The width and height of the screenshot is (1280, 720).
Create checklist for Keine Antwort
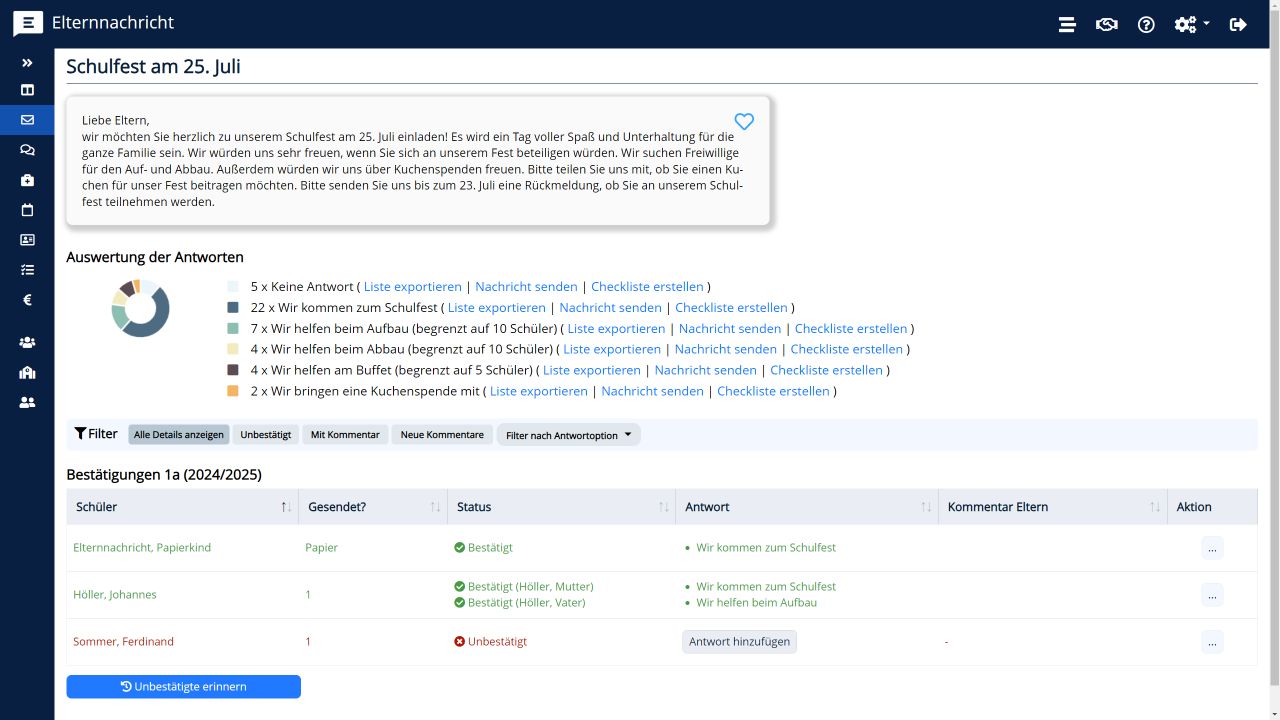[647, 287]
